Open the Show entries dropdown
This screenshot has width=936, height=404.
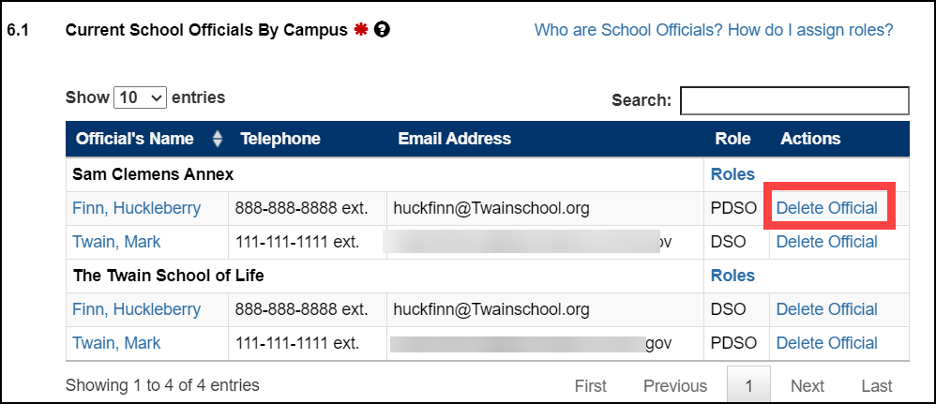click(140, 97)
